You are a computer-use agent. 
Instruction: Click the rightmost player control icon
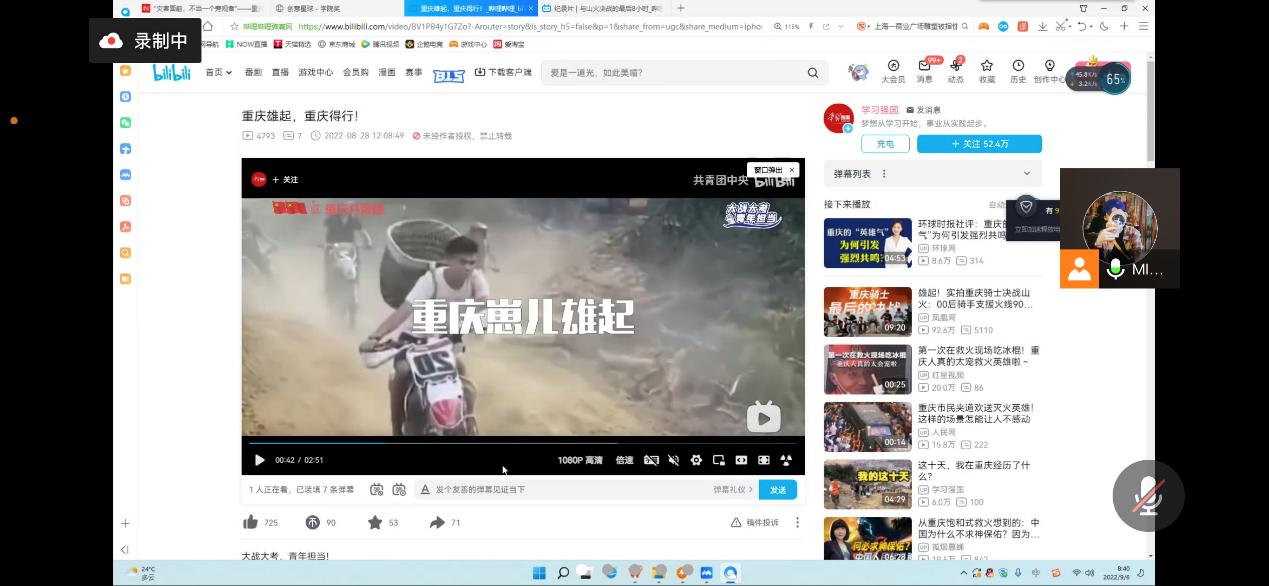point(786,460)
